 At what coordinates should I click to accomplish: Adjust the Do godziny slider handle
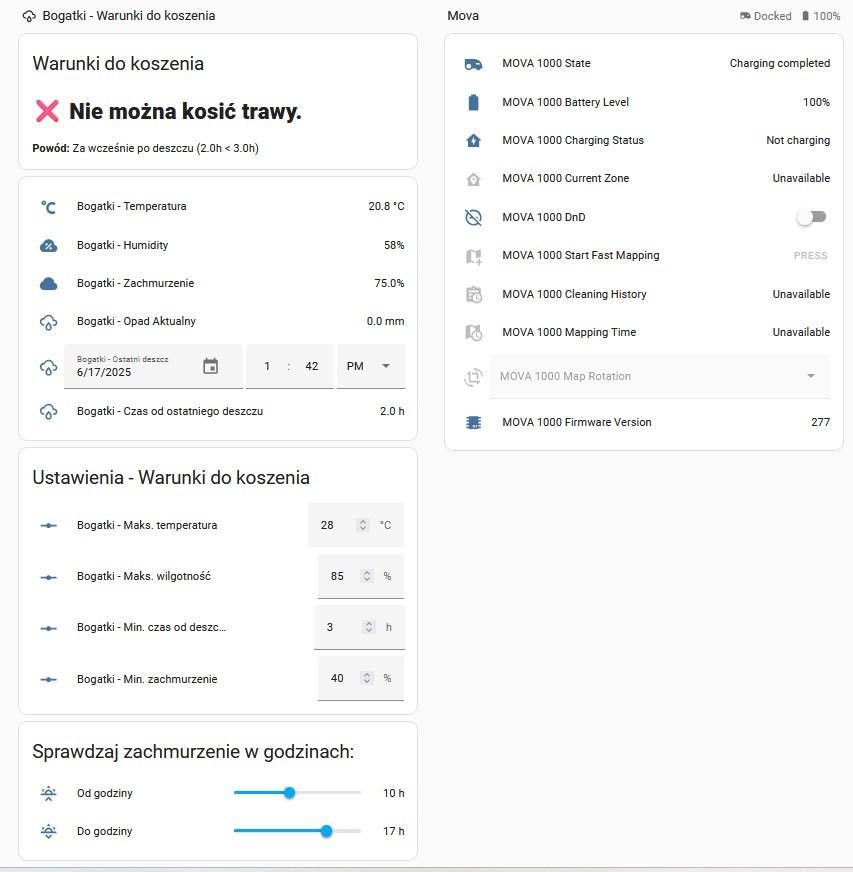click(x=326, y=831)
